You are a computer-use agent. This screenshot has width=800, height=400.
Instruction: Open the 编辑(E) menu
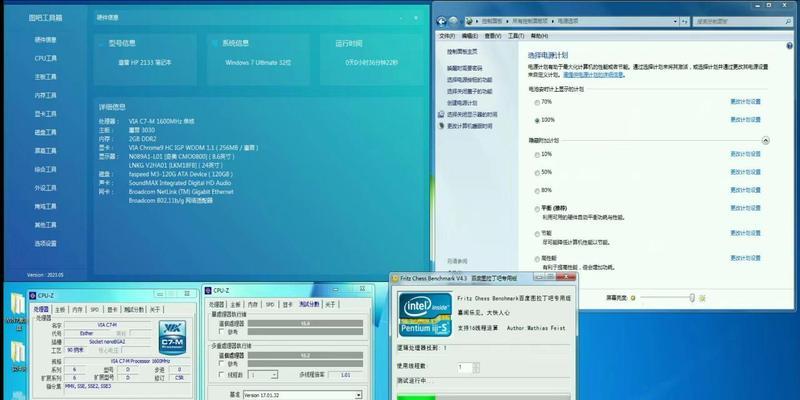[470, 36]
